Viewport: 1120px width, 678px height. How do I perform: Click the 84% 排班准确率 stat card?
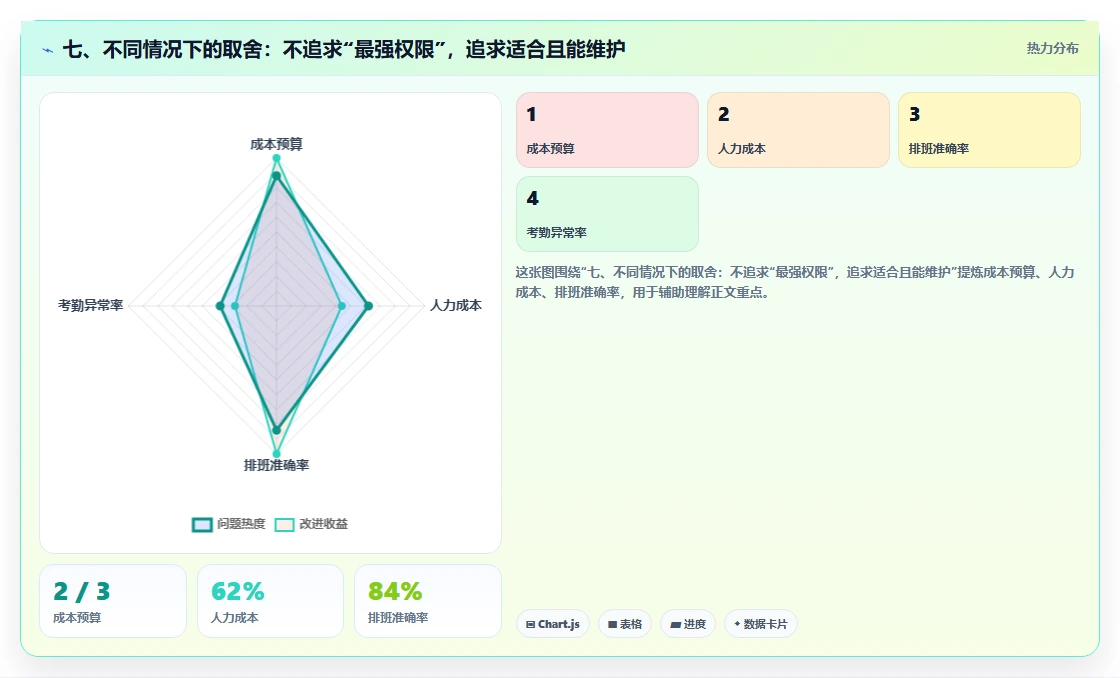tap(428, 601)
